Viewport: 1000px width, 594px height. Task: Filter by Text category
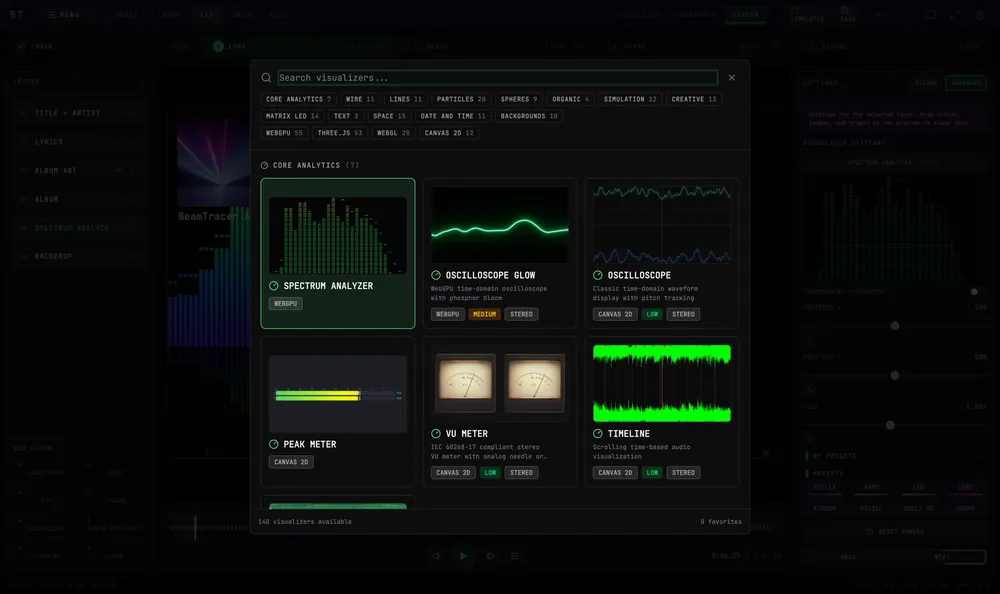346,116
